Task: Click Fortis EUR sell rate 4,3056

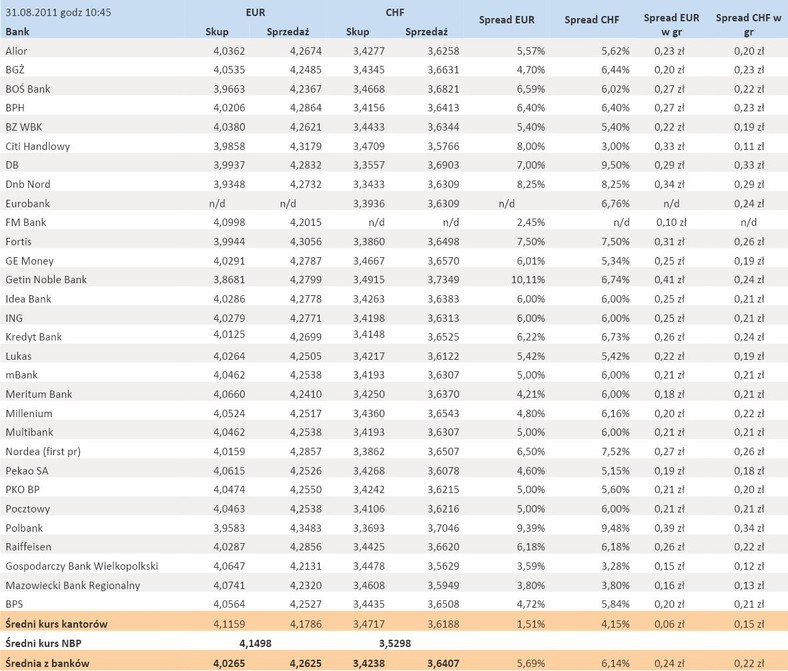Action: 306,242
